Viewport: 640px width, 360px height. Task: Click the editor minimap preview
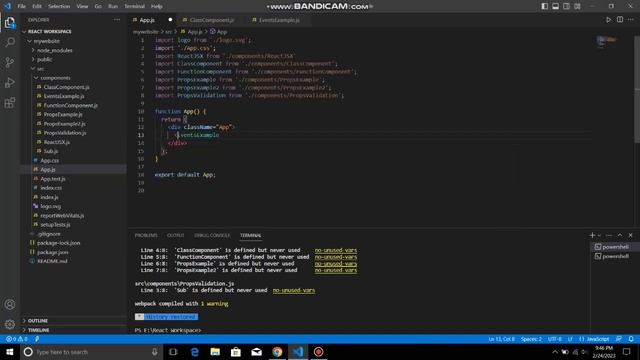point(607,41)
